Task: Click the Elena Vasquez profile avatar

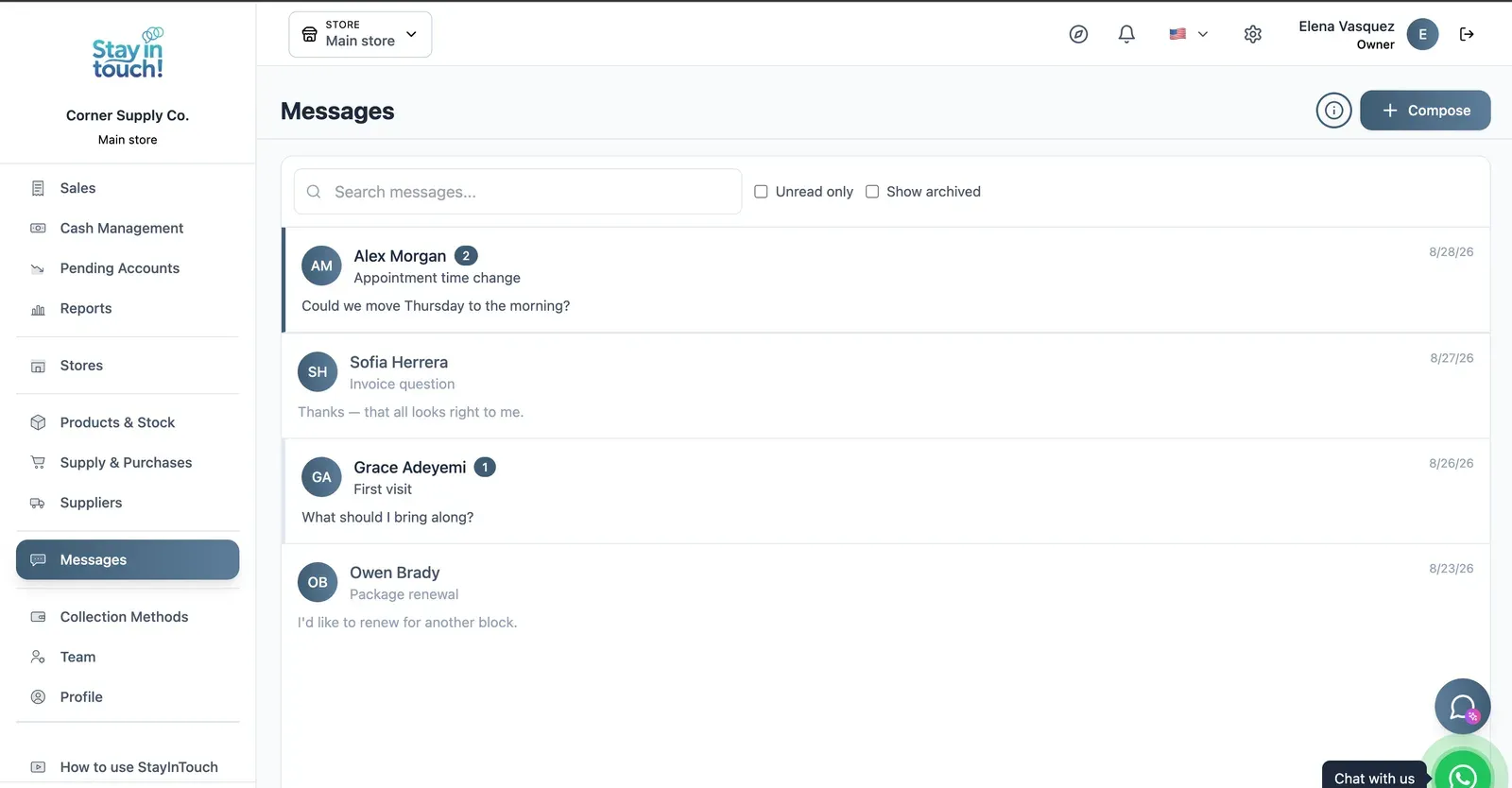Action: click(1422, 34)
